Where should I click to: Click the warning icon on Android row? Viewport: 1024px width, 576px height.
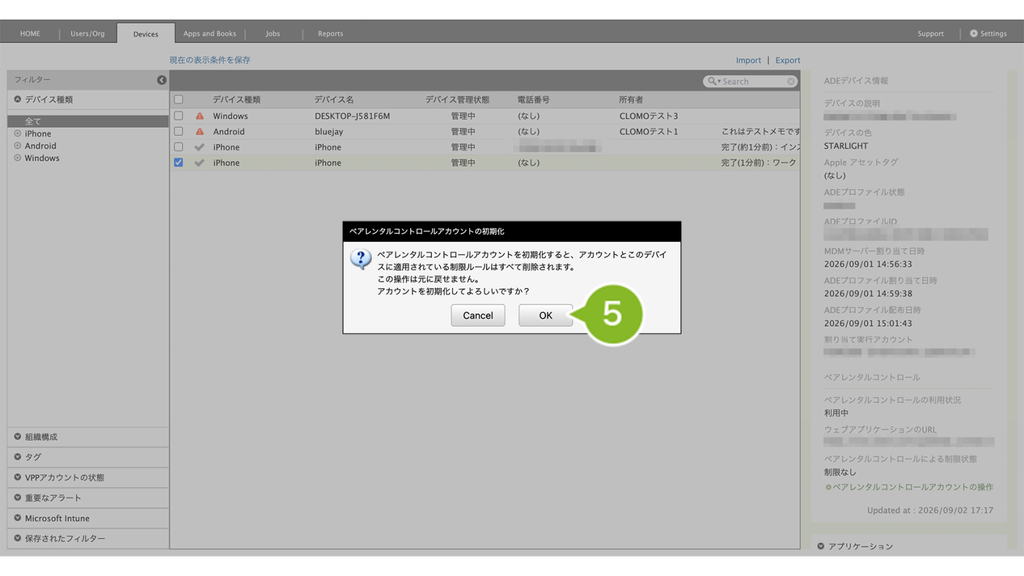(x=200, y=132)
